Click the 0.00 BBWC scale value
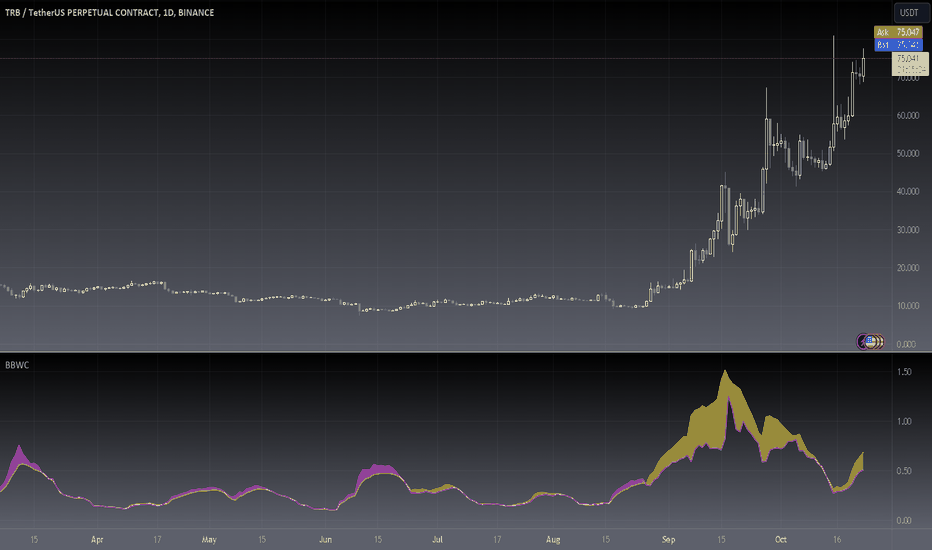 coord(903,520)
